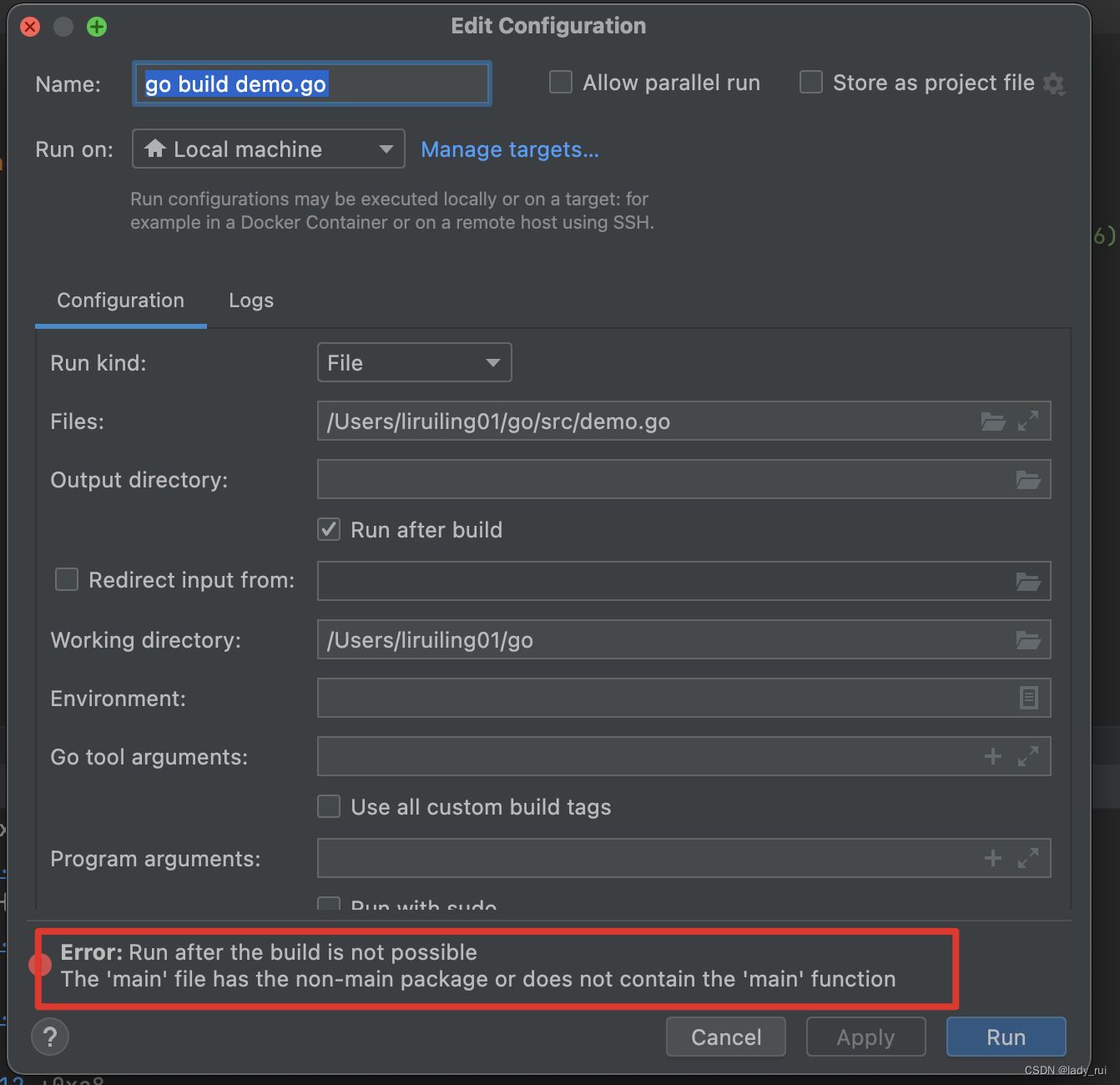The image size is (1120, 1085).
Task: Open Store as project file settings gear
Action: pyautogui.click(x=1055, y=83)
